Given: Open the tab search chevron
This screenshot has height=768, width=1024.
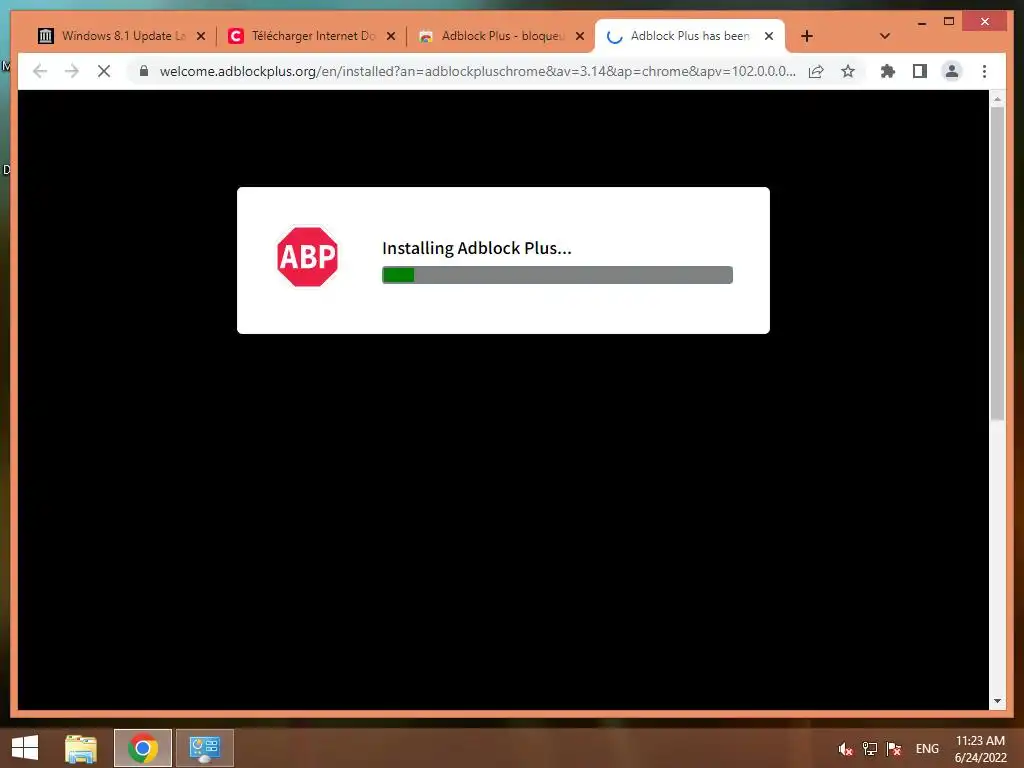Looking at the screenshot, I should click(x=884, y=36).
